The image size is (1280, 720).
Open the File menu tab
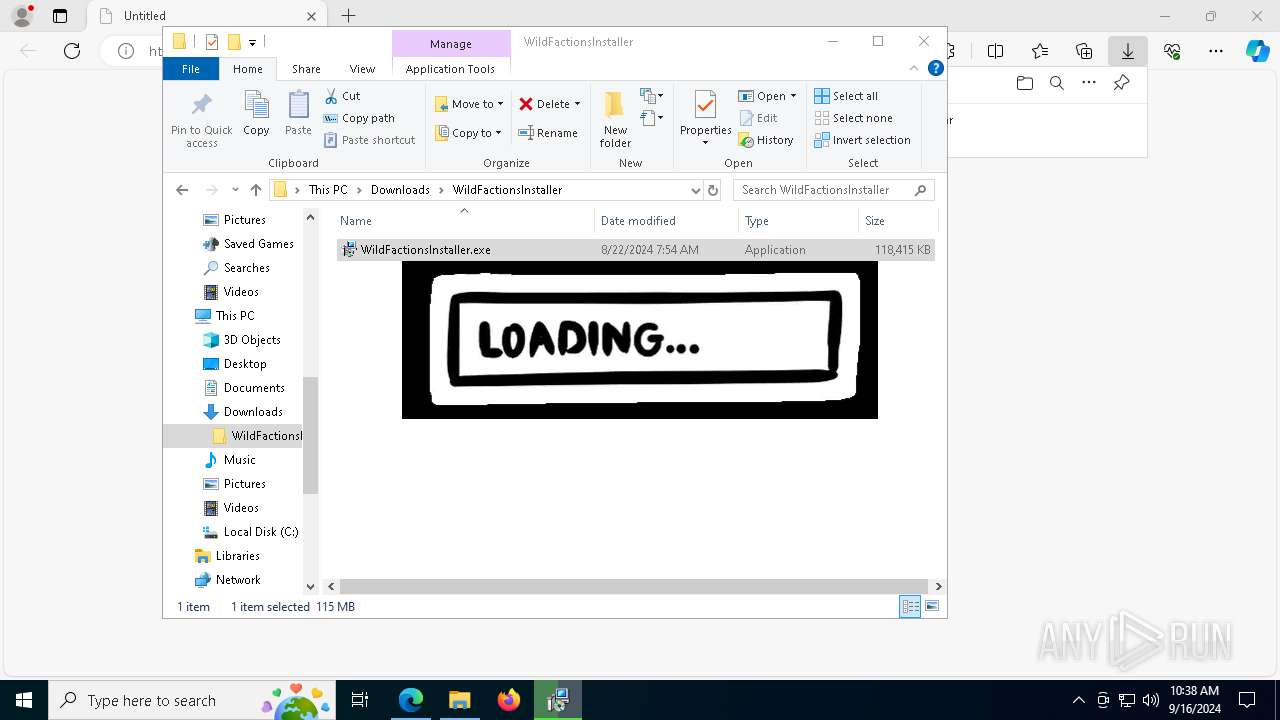(x=190, y=69)
